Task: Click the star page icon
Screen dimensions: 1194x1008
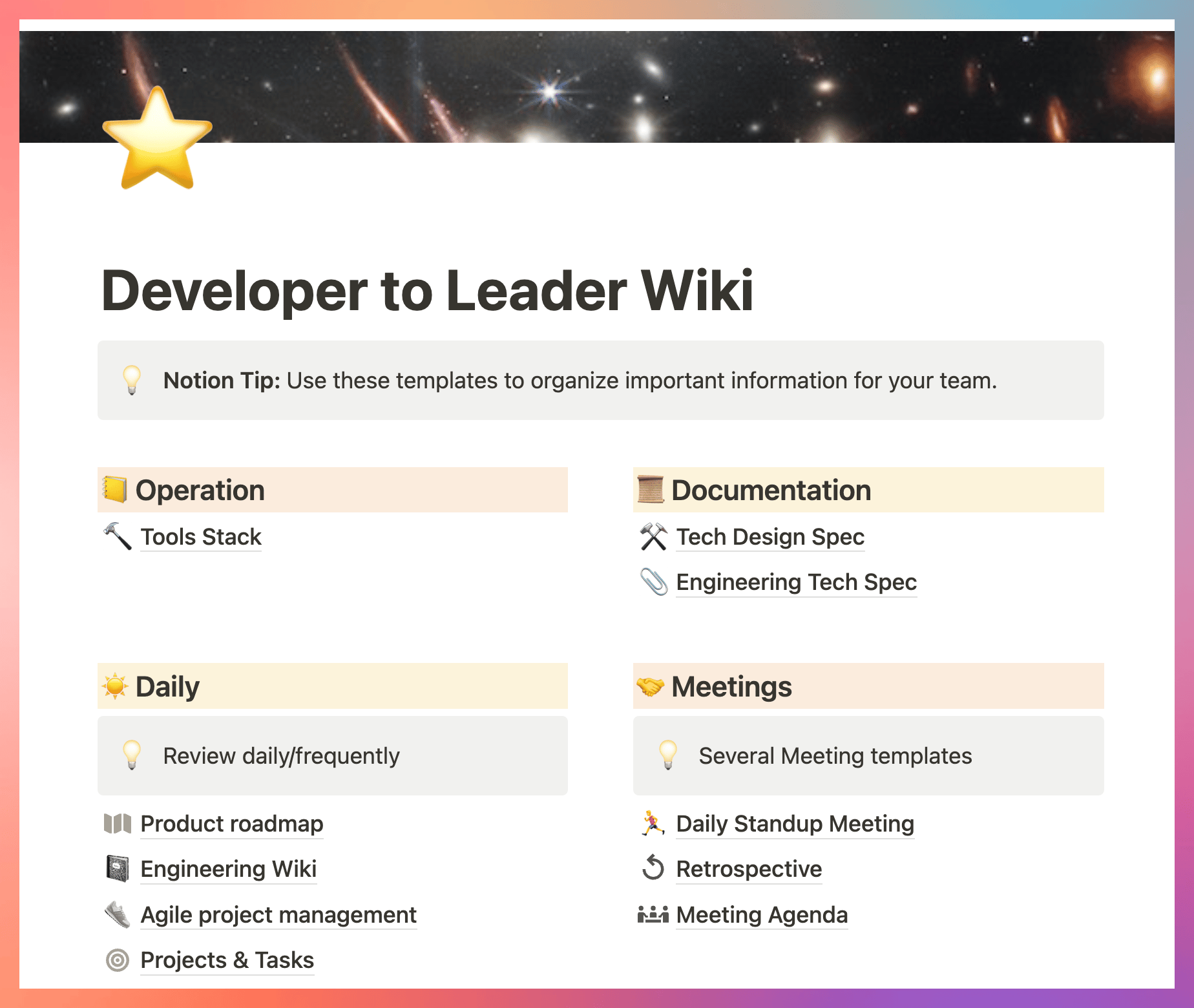Action: point(157,140)
